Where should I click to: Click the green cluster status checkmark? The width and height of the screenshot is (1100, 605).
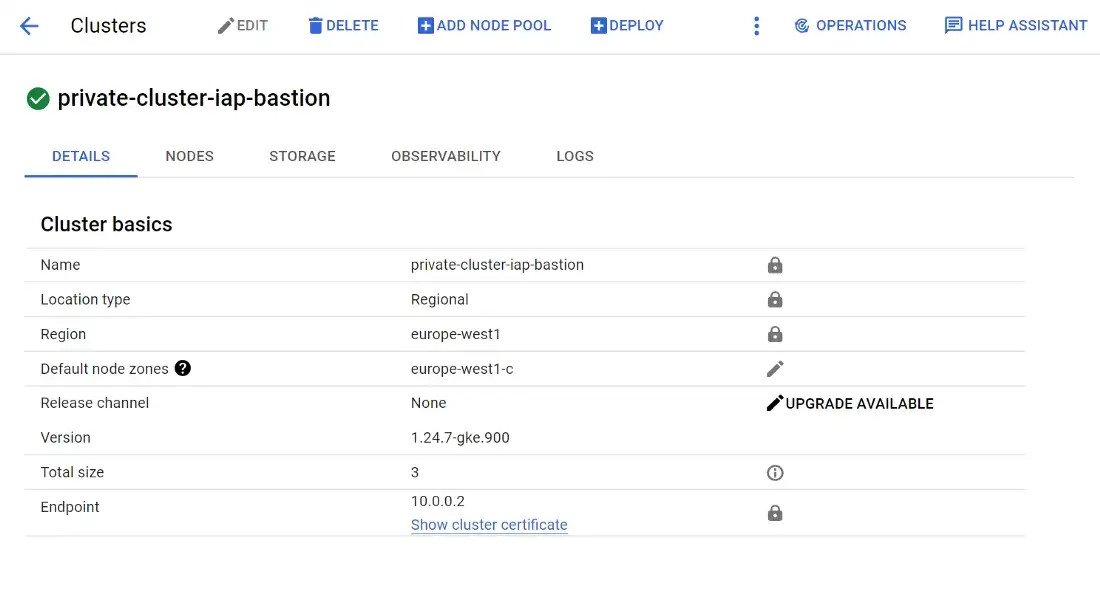pos(38,99)
